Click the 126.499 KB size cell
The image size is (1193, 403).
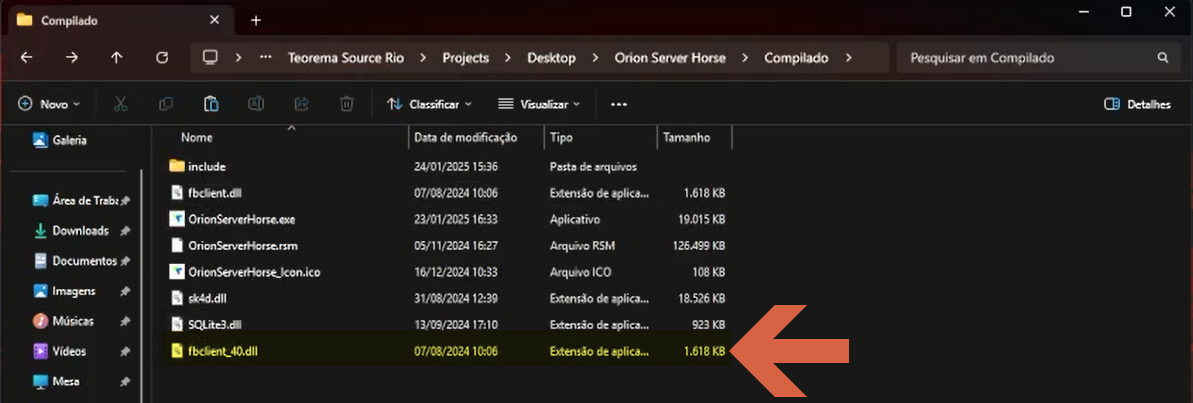[699, 246]
